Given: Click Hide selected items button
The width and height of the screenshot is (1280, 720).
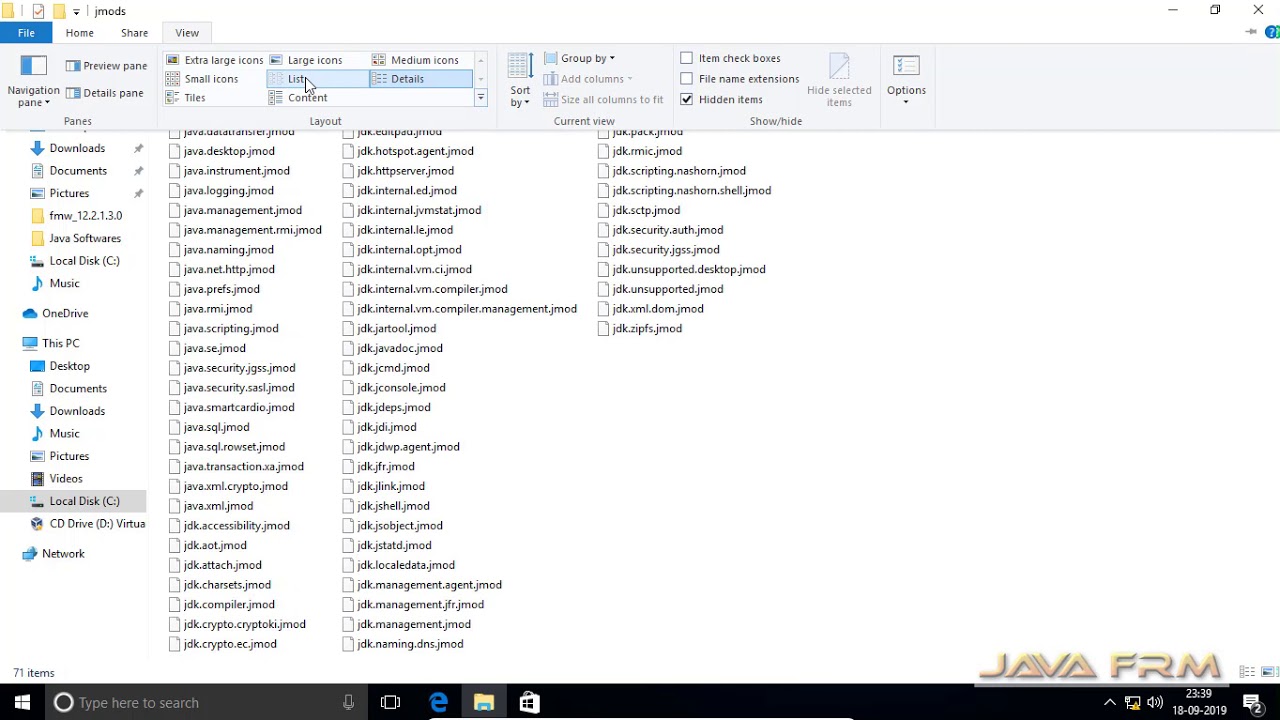Looking at the screenshot, I should (x=839, y=81).
